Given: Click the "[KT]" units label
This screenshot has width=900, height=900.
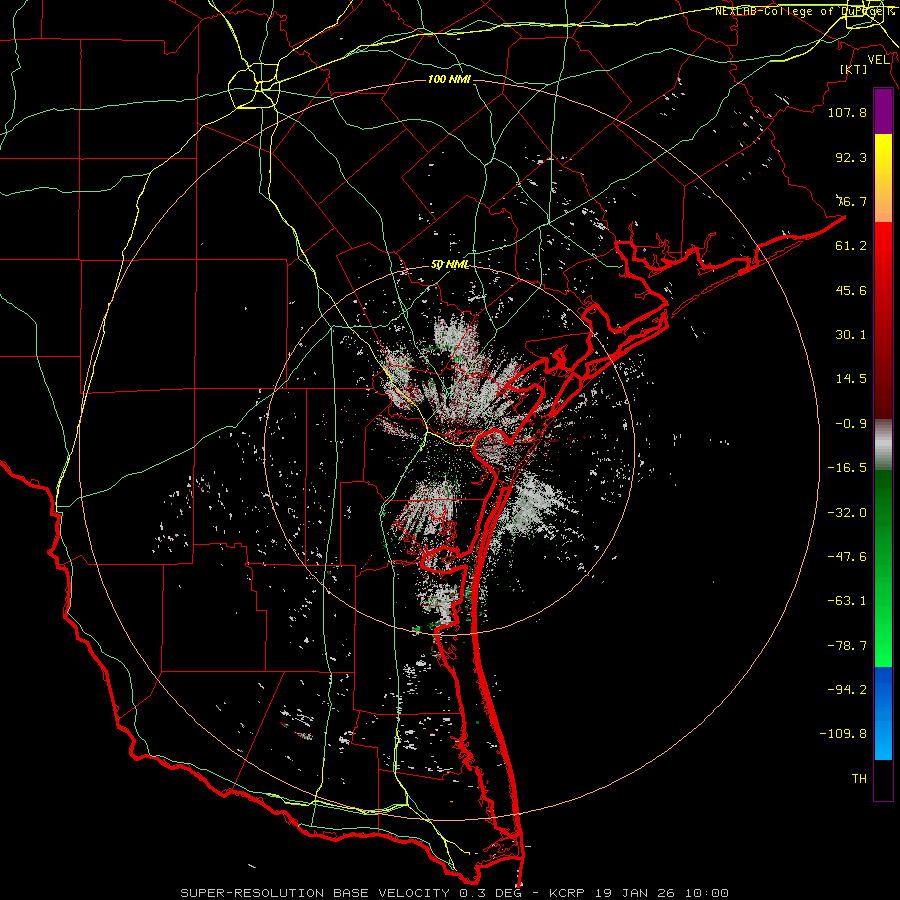Looking at the screenshot, I should [854, 69].
